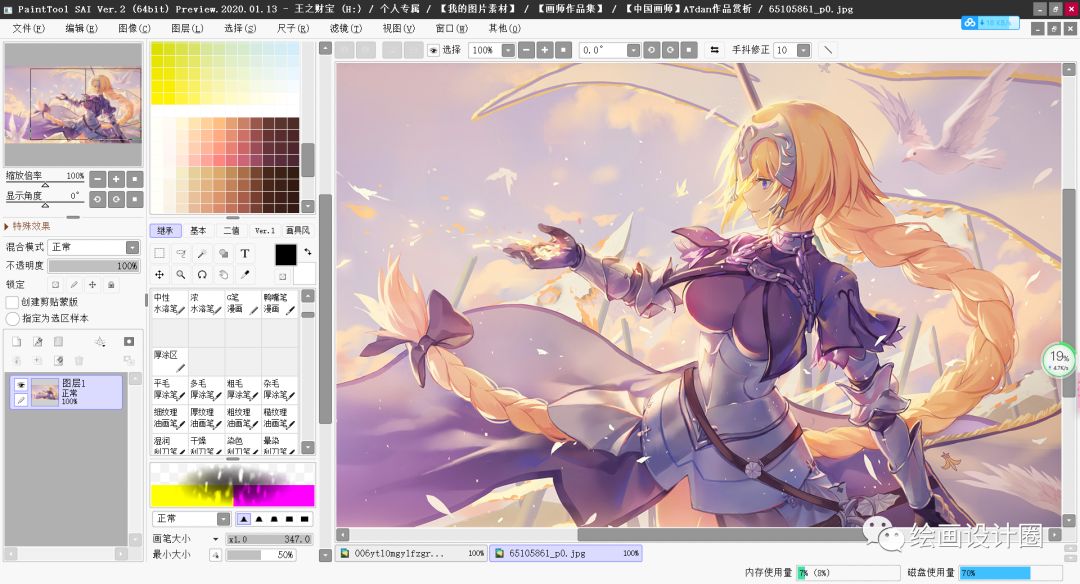Create a new normal layer

(17, 342)
